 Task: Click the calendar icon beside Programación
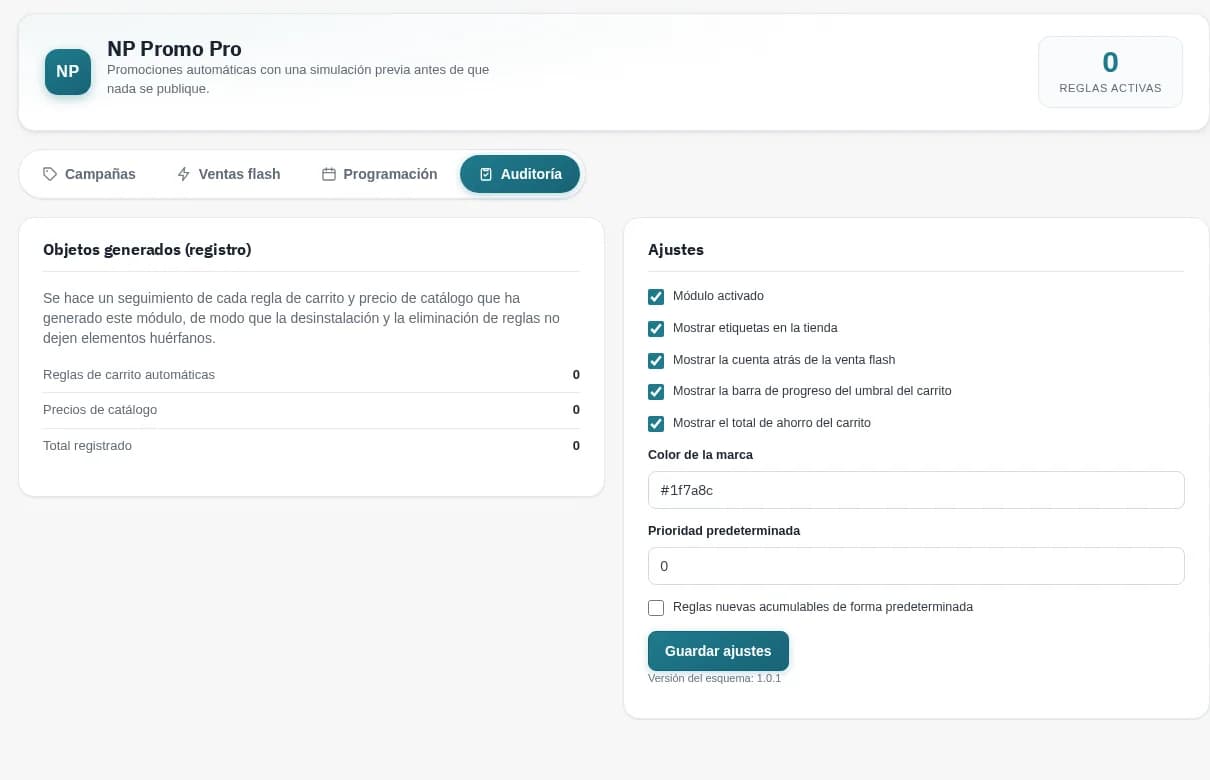328,174
